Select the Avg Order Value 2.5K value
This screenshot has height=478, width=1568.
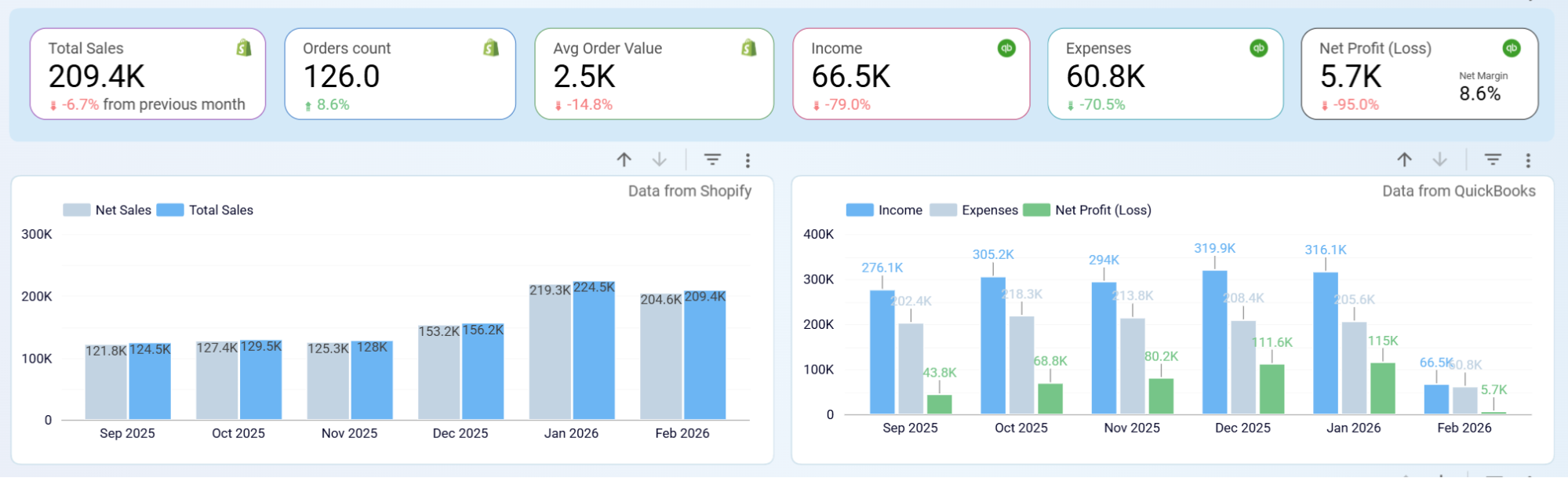pos(584,77)
